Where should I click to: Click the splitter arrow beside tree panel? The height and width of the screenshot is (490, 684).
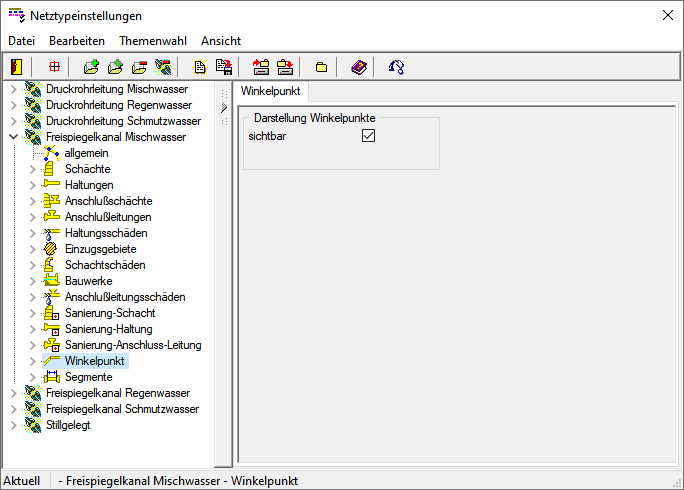click(x=224, y=107)
